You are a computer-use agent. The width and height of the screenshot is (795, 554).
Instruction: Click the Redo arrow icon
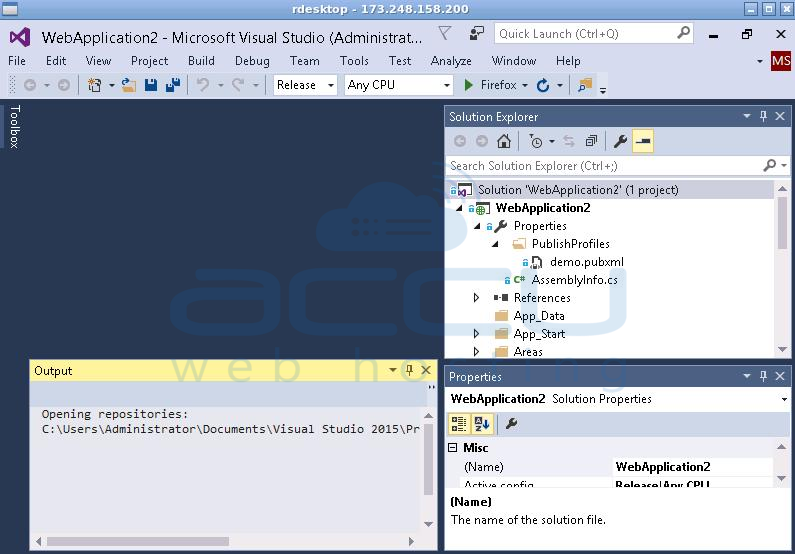pos(238,85)
